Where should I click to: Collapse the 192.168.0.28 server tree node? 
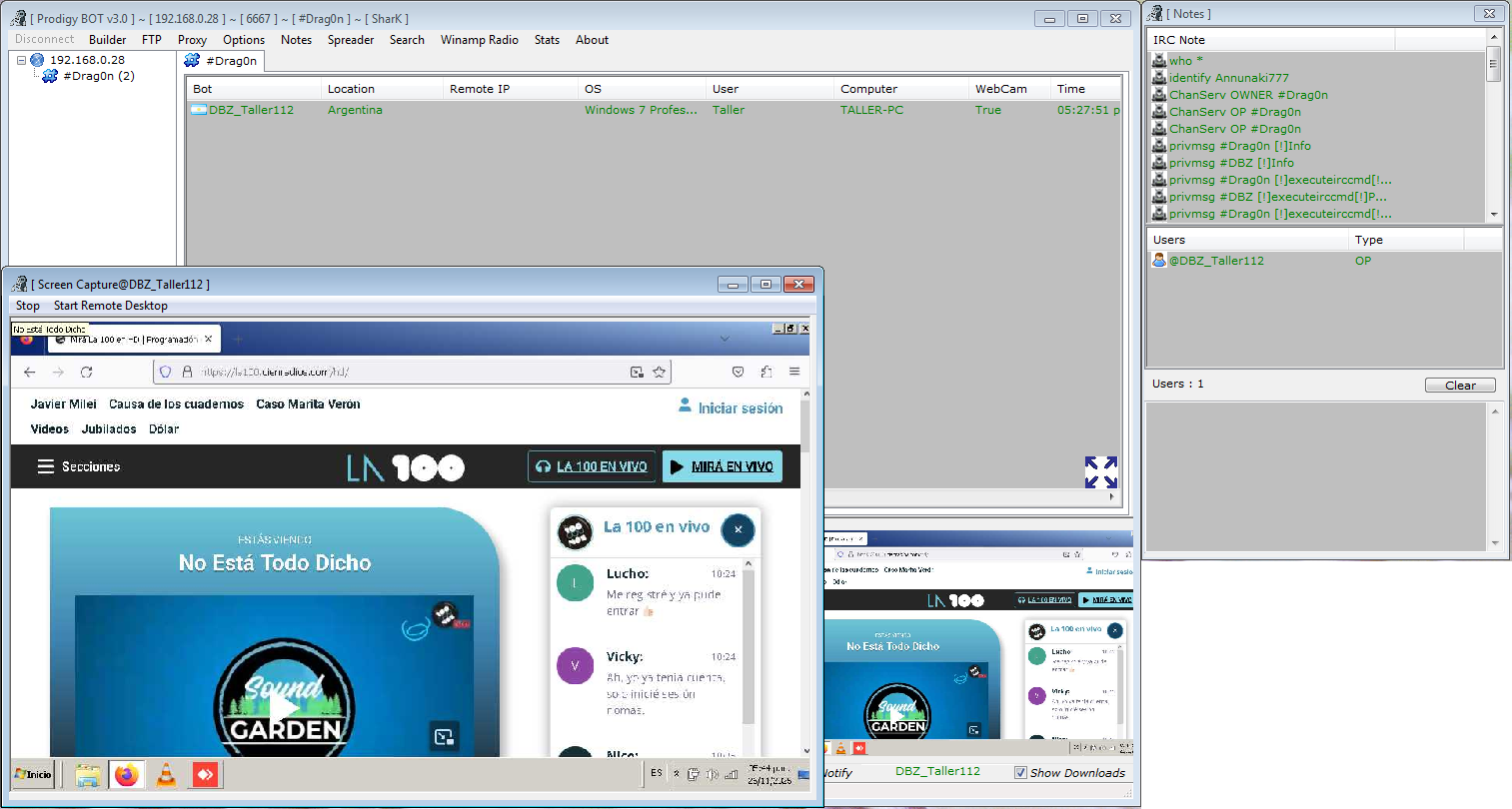pos(21,60)
